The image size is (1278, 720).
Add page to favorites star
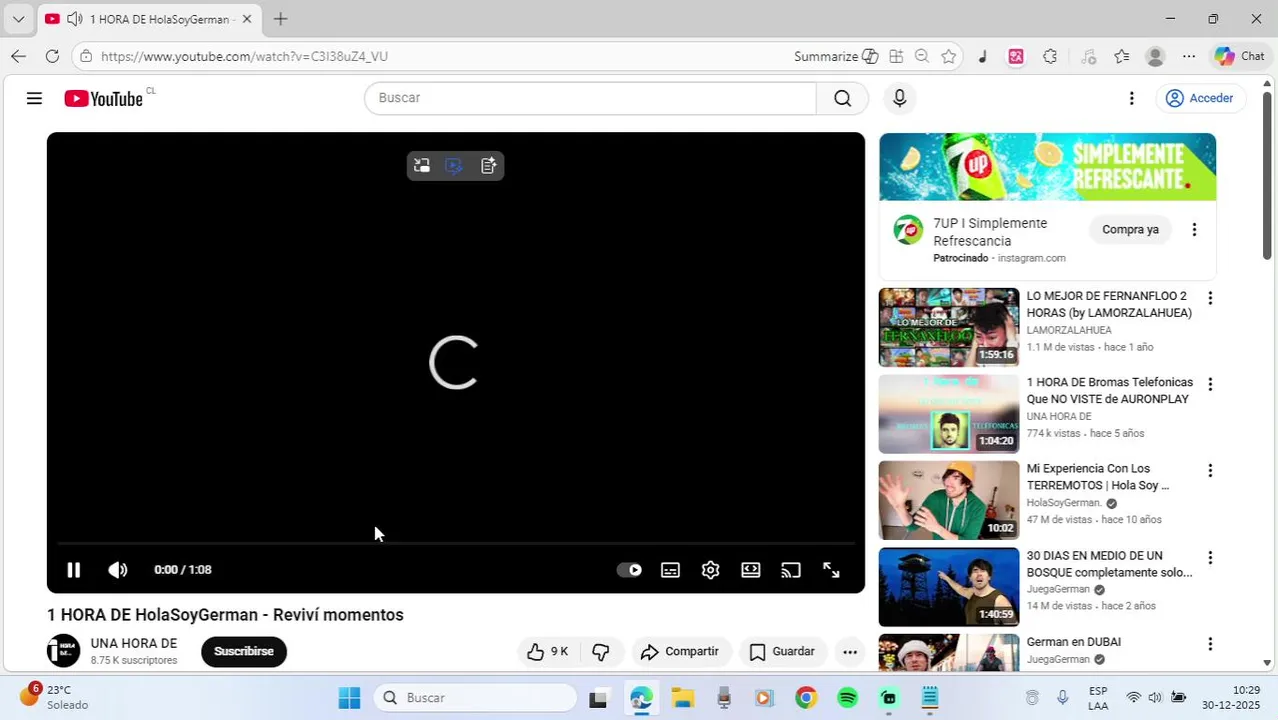coord(949,56)
